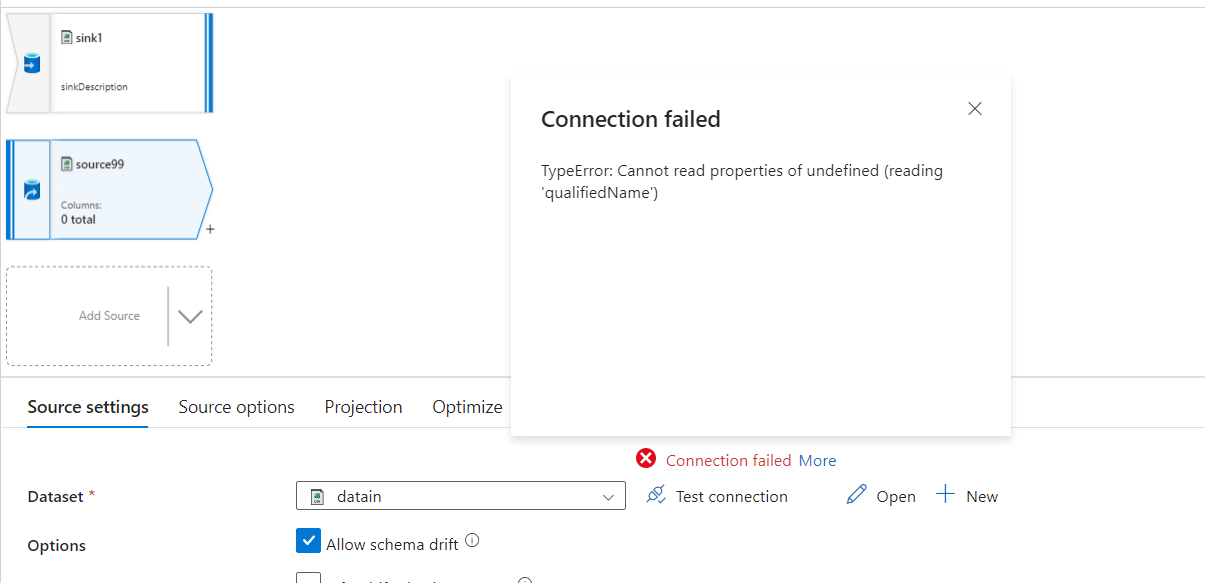Expand the Add Source chevron
Viewport: 1205px width, 583px height.
[190, 316]
